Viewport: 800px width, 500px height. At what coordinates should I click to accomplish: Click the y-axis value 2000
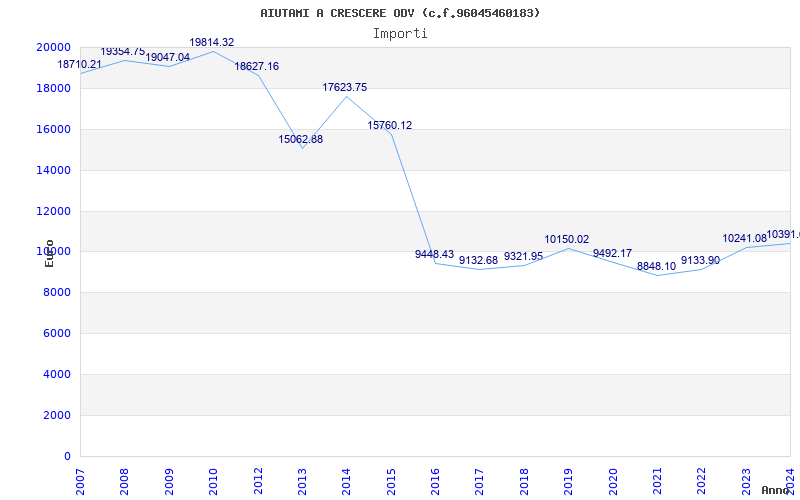tap(57, 415)
